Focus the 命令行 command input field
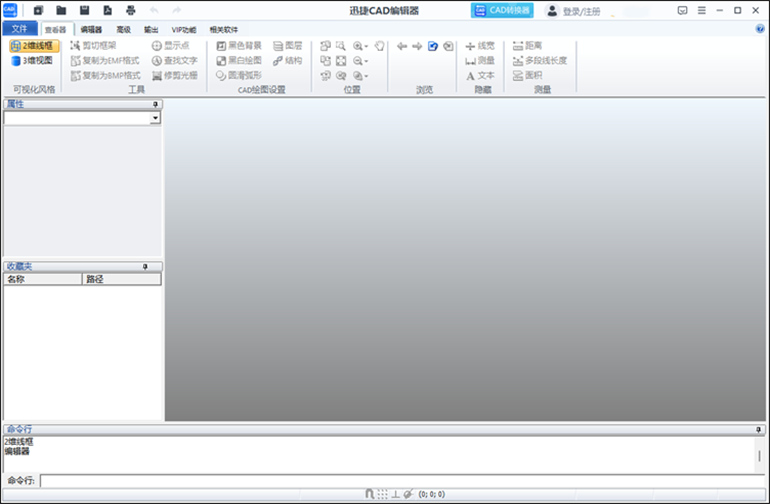 click(x=403, y=480)
